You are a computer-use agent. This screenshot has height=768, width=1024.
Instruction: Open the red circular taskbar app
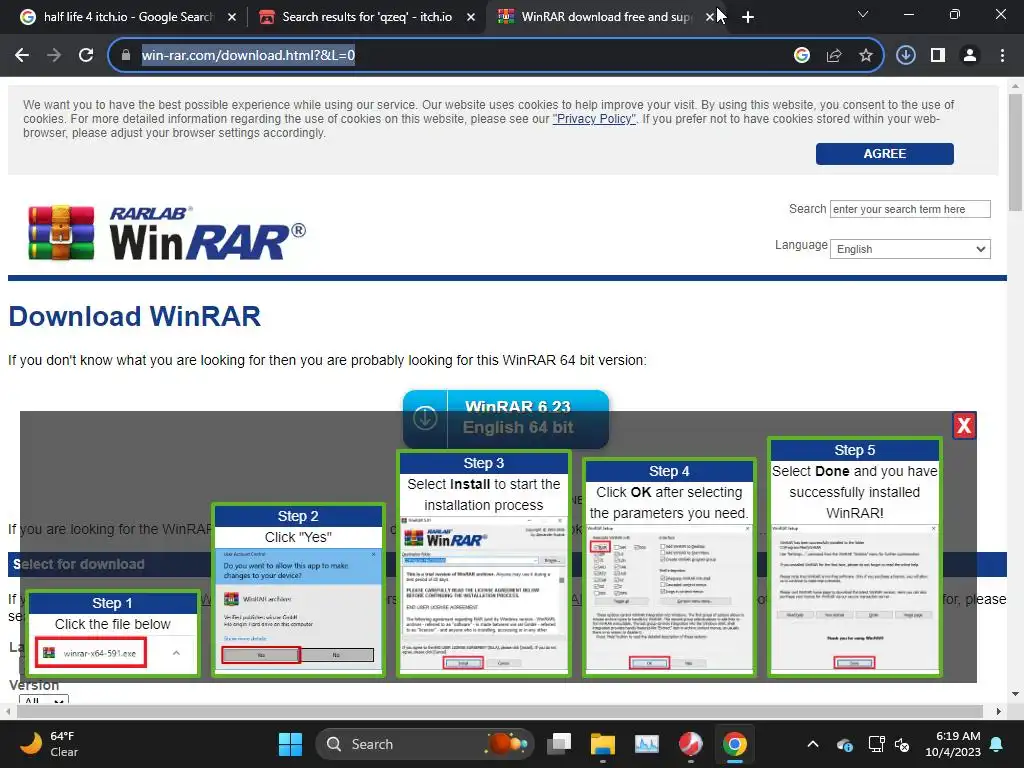click(690, 744)
